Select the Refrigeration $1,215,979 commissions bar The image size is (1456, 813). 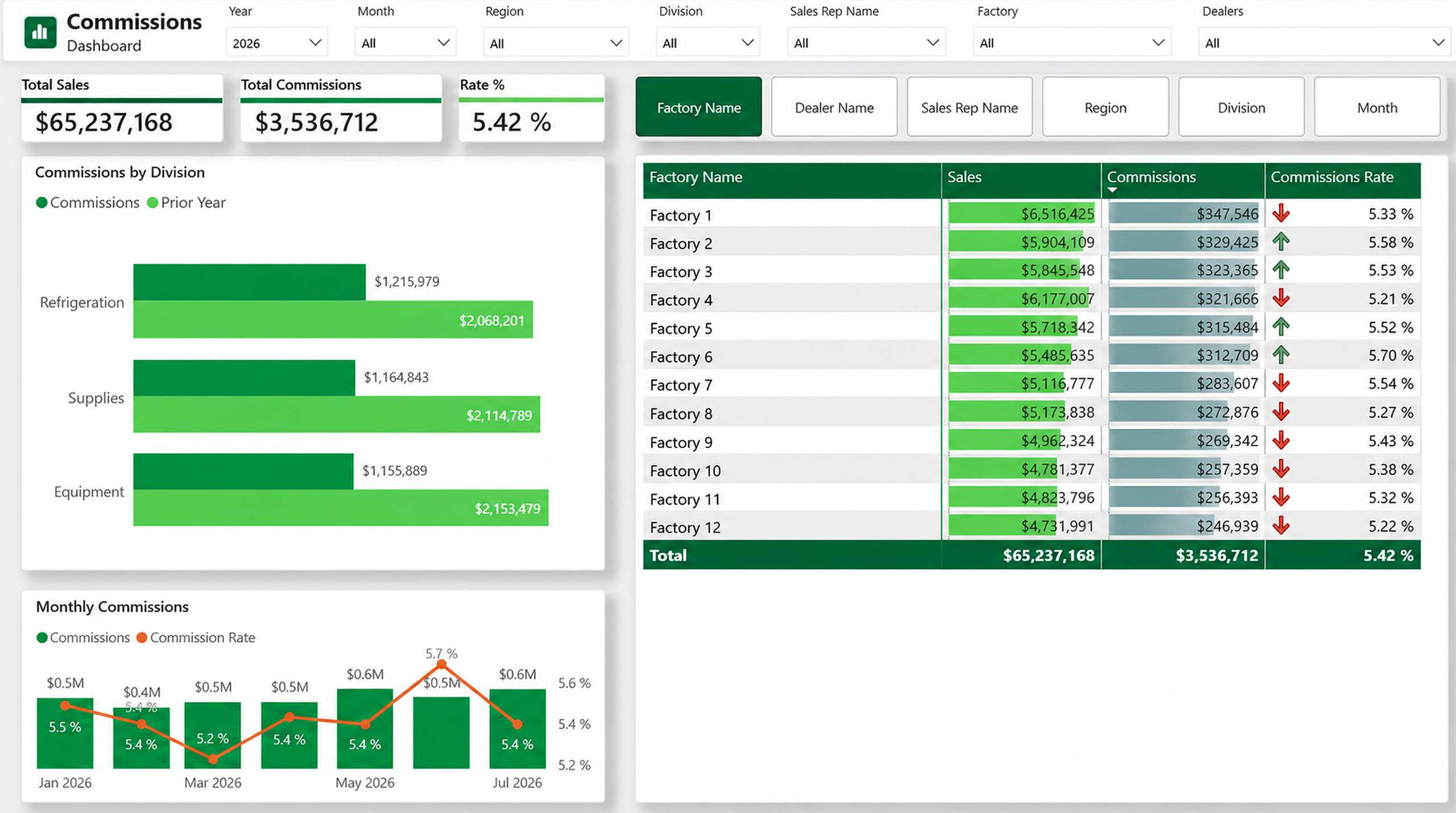(x=249, y=281)
